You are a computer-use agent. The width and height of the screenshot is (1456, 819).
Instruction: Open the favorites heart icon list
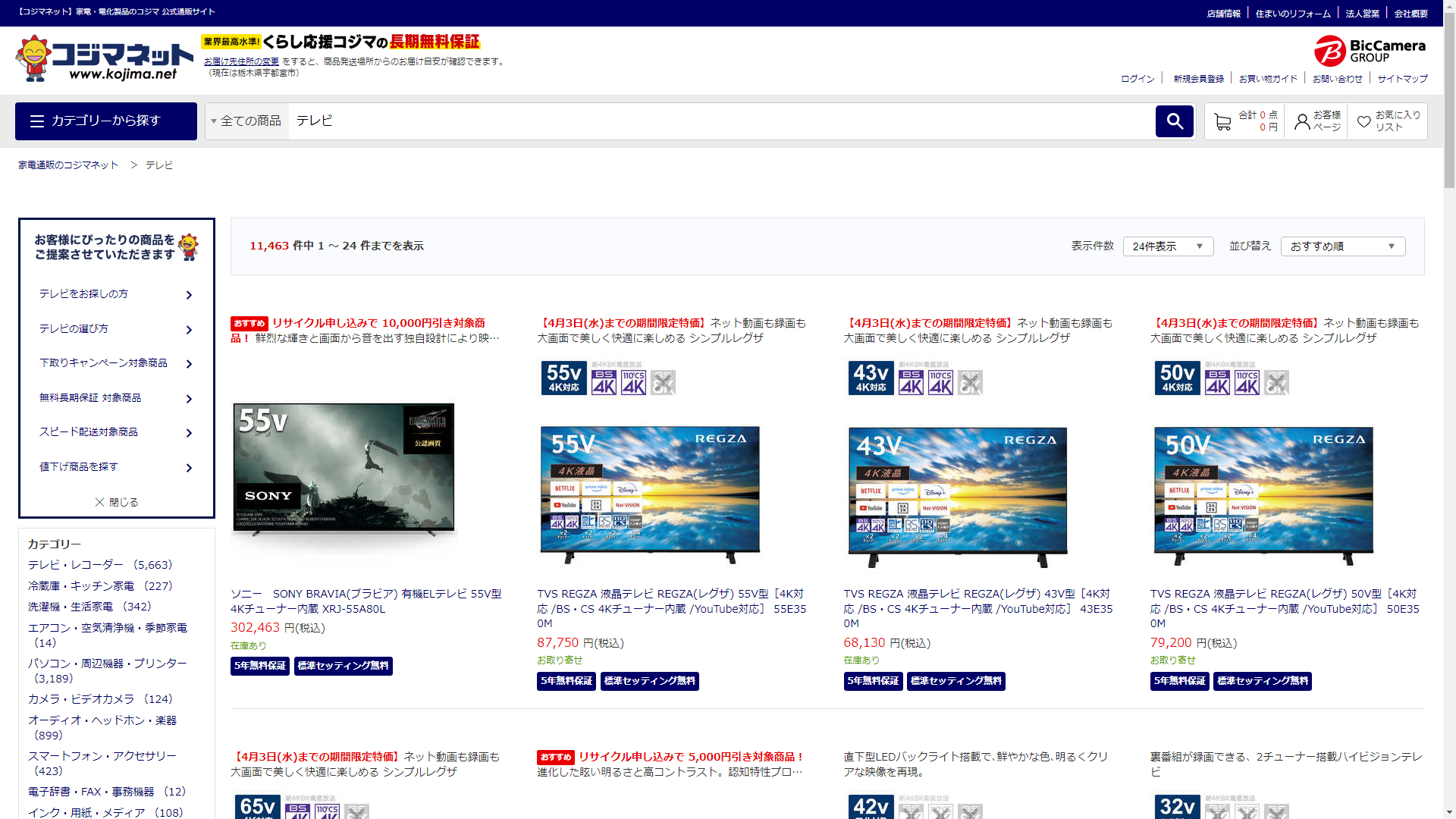[x=1363, y=121]
